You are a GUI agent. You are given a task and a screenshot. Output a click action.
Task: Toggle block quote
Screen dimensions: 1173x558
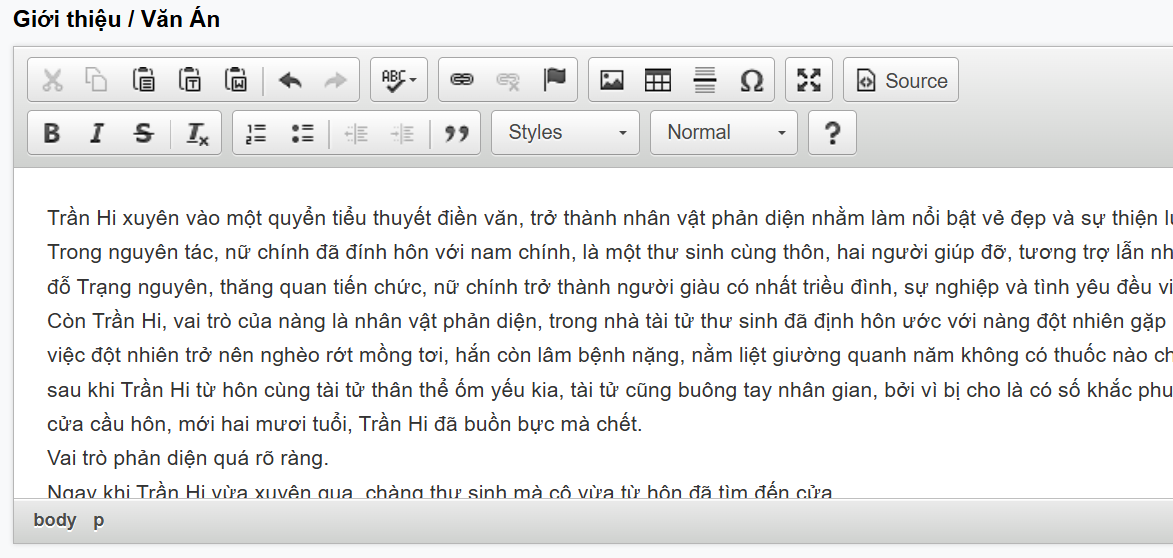pyautogui.click(x=456, y=133)
